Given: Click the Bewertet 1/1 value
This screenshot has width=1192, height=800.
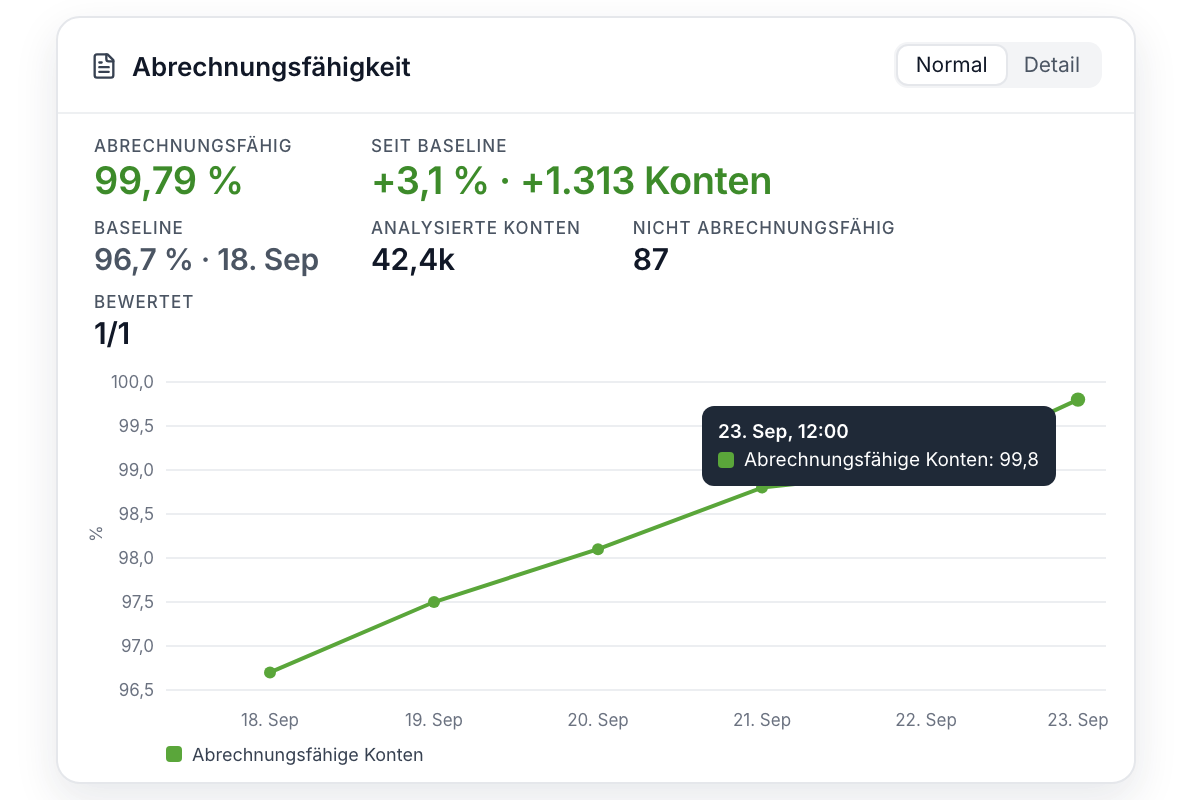Looking at the screenshot, I should click(112, 333).
